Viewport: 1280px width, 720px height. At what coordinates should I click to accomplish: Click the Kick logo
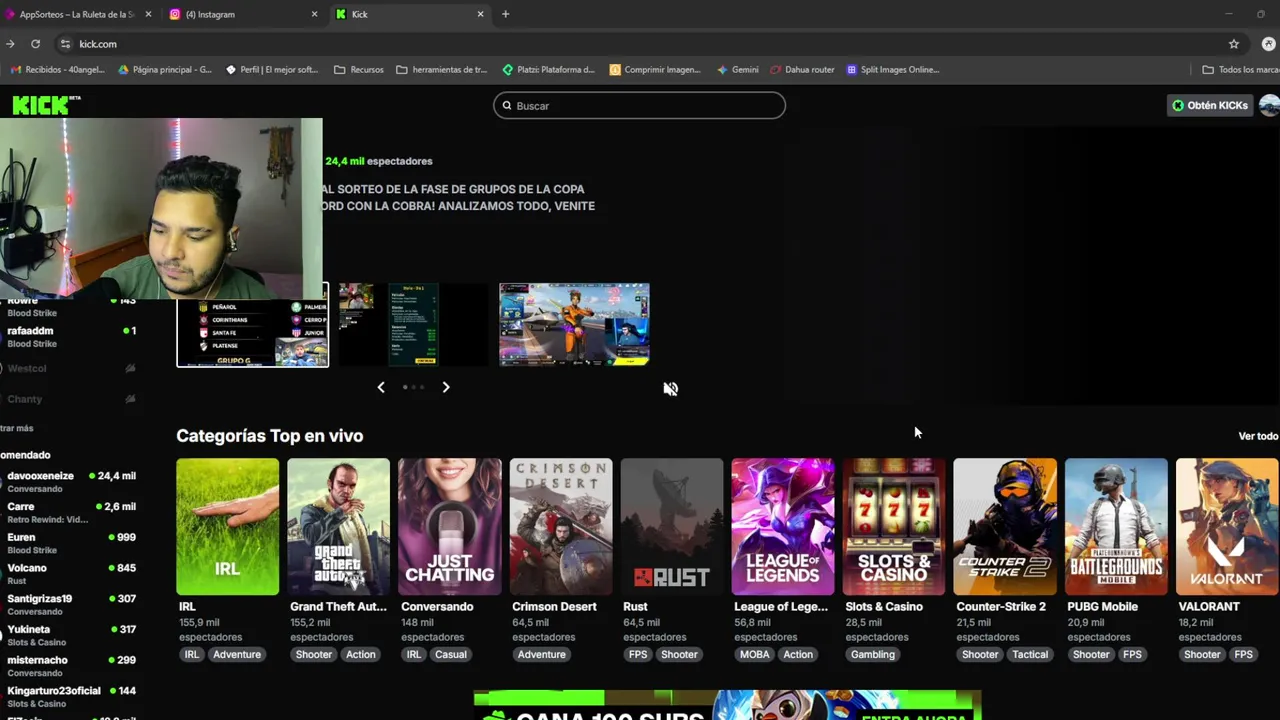pyautogui.click(x=46, y=105)
